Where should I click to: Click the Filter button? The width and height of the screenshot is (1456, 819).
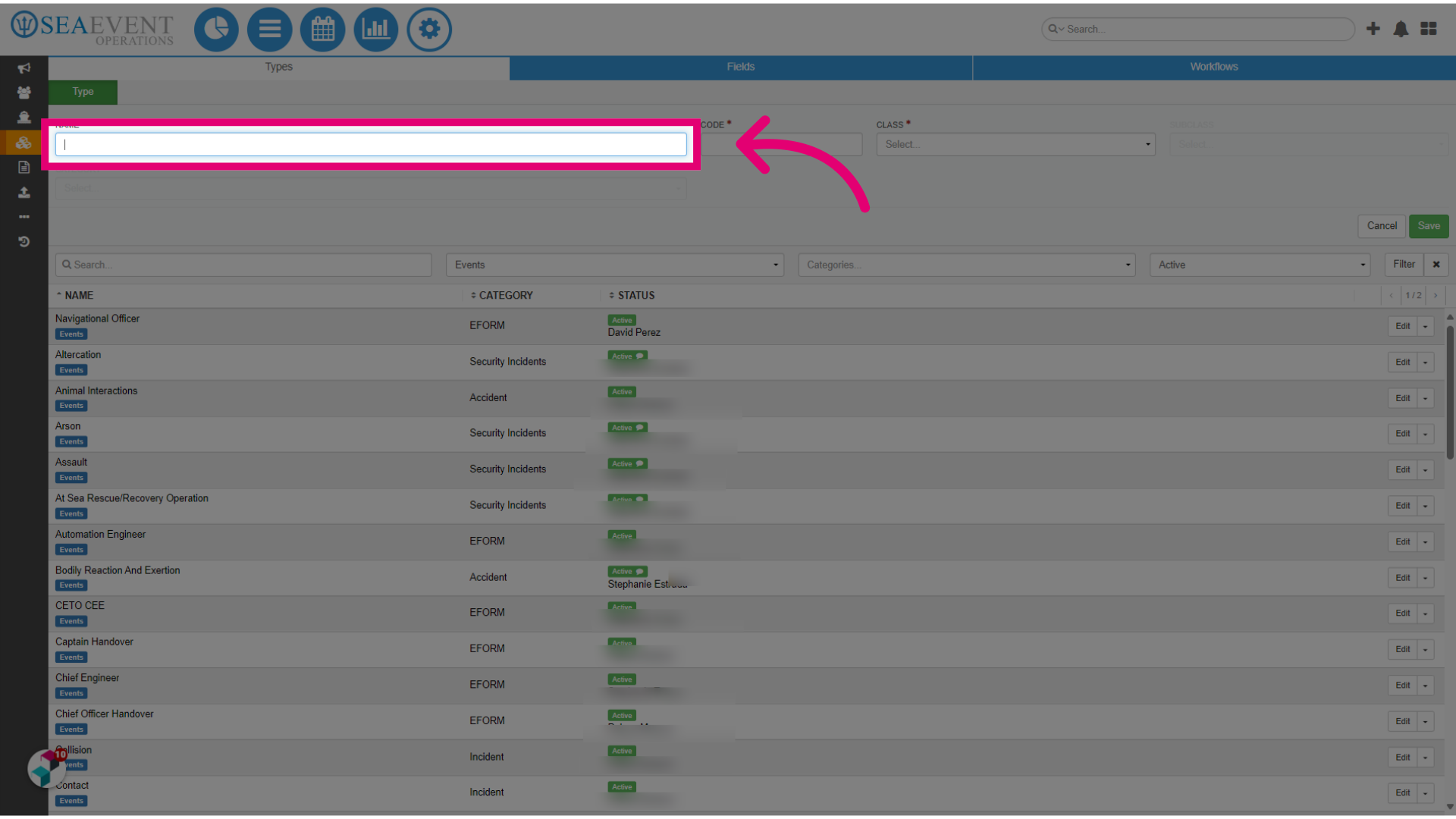(1404, 265)
